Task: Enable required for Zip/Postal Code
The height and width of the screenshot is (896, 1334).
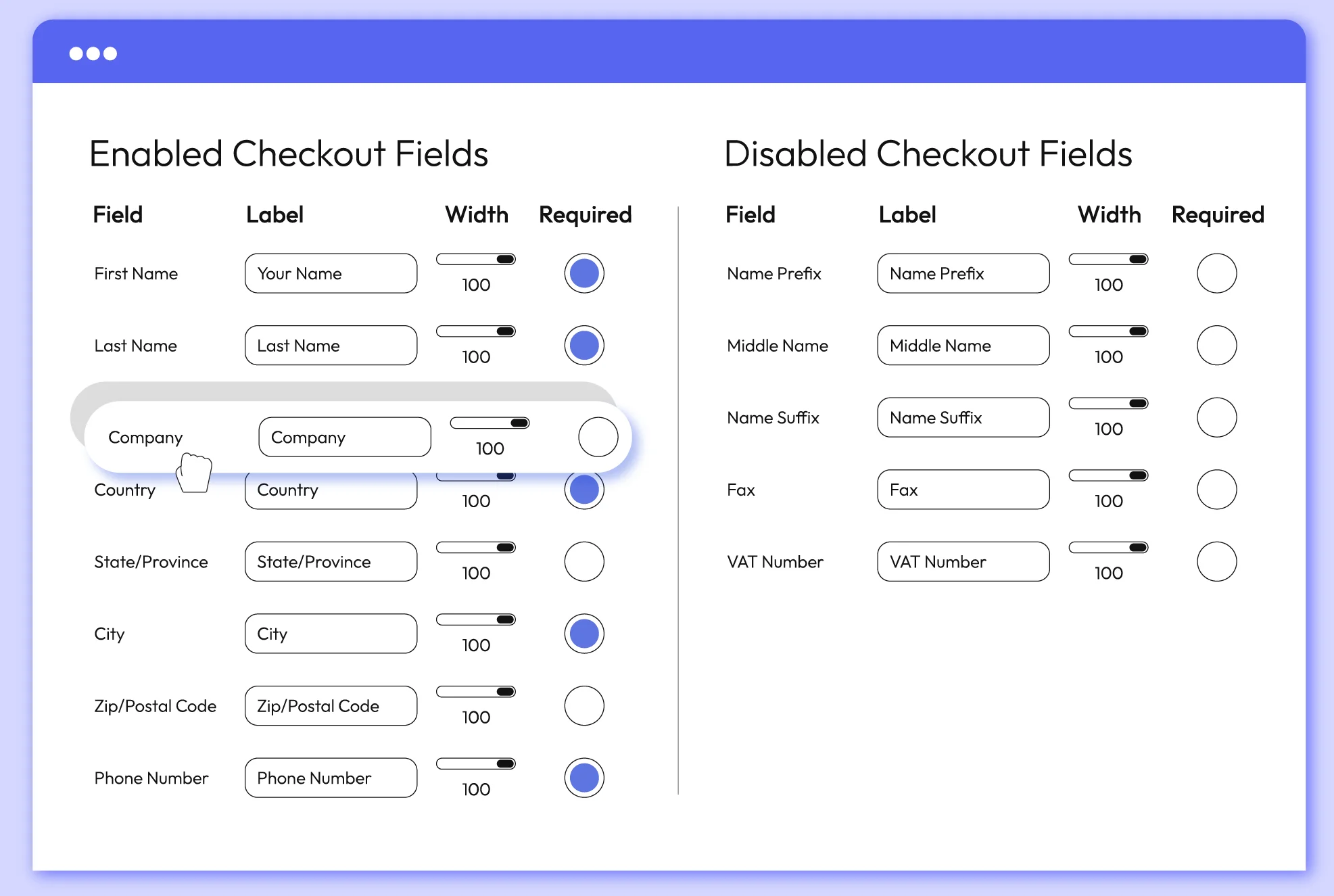Action: (584, 706)
